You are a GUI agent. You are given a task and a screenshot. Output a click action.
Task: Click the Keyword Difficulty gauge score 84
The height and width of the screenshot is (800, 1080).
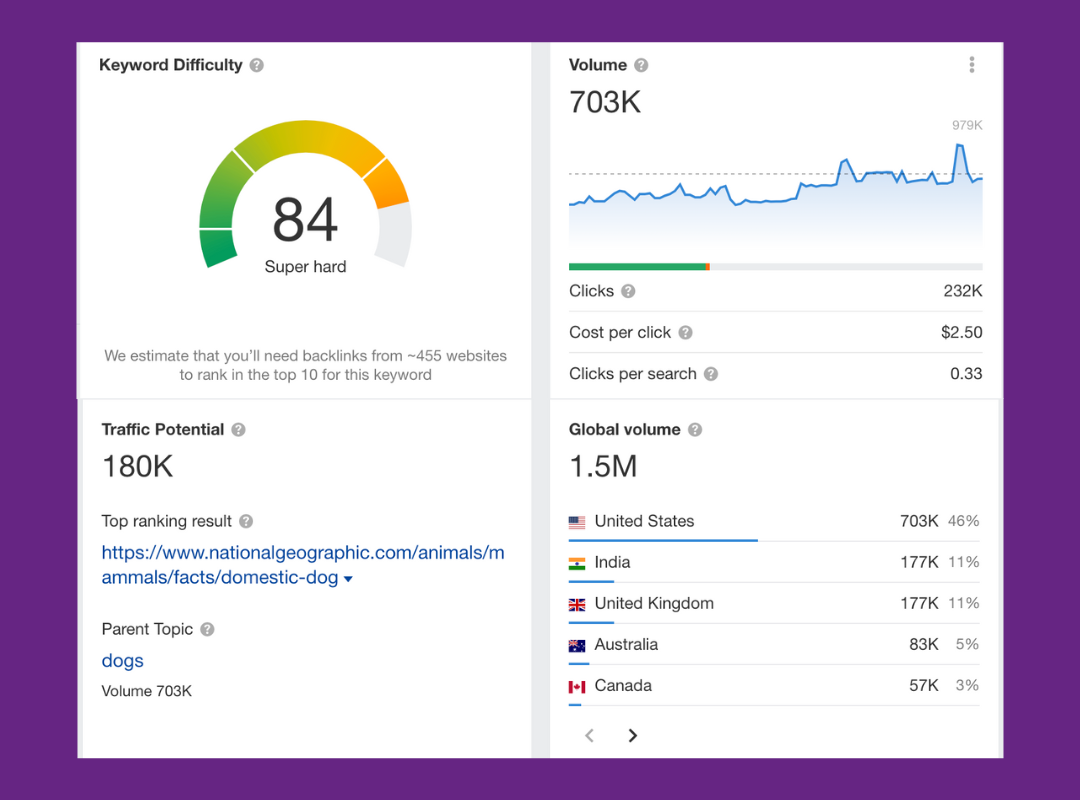pyautogui.click(x=305, y=220)
